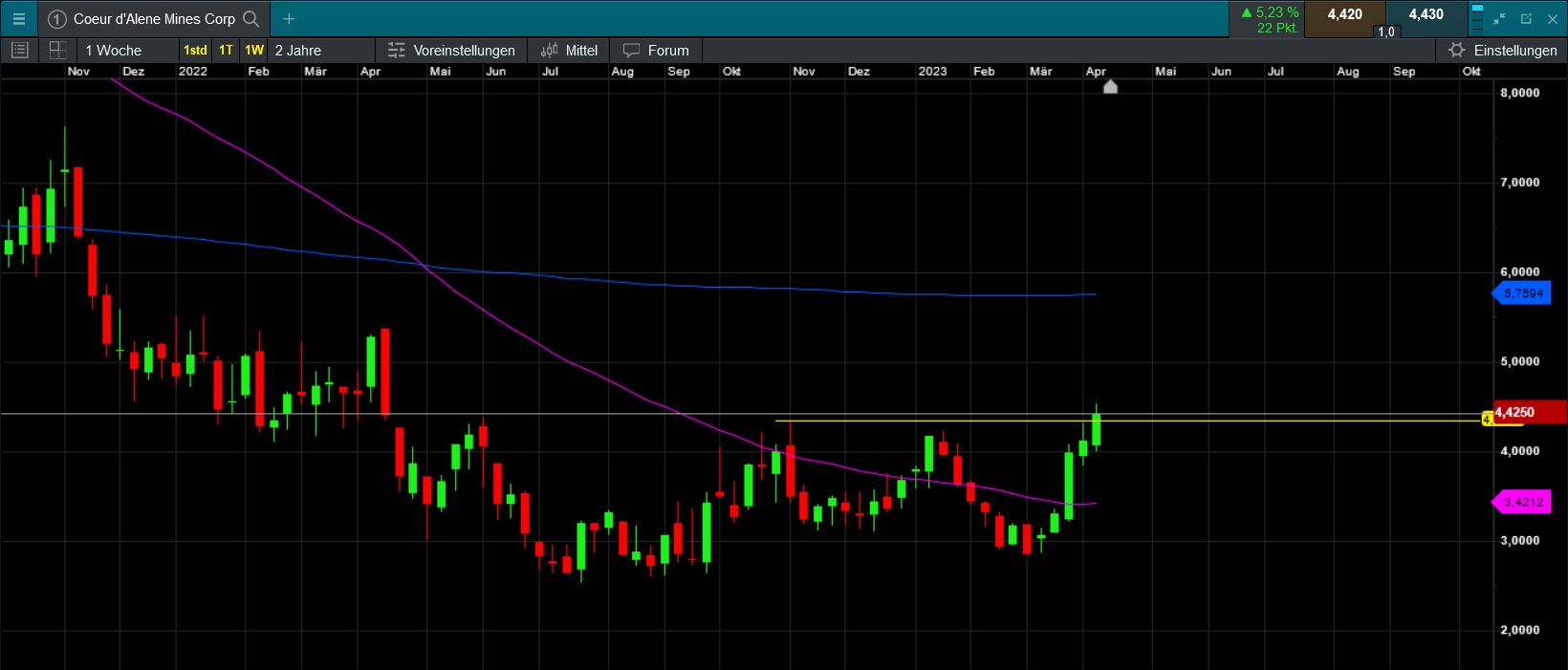Open the hamburger main menu

[x=18, y=18]
